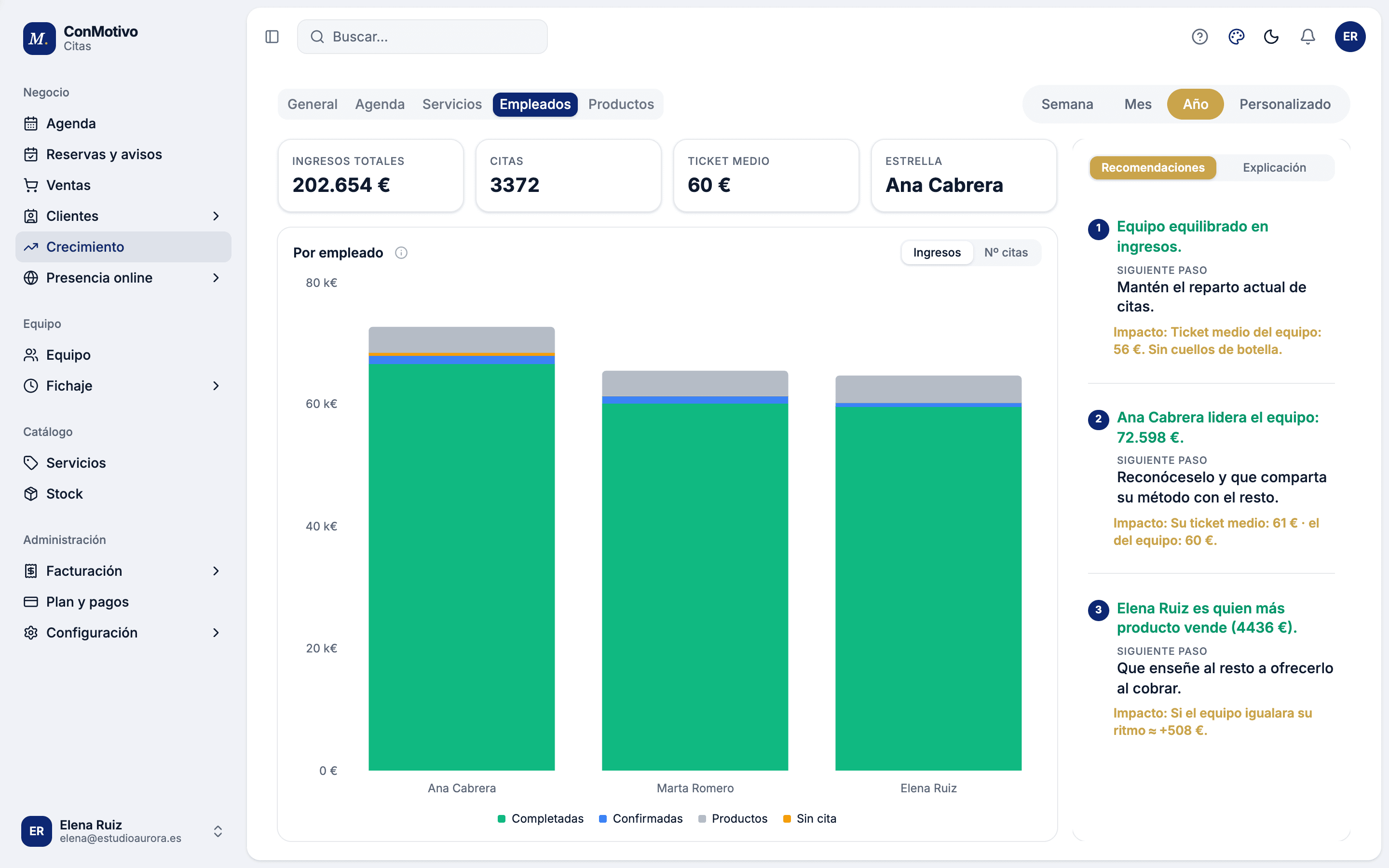The image size is (1389, 868).
Task: Toggle the Confirmadas legend series
Action: pos(640,819)
